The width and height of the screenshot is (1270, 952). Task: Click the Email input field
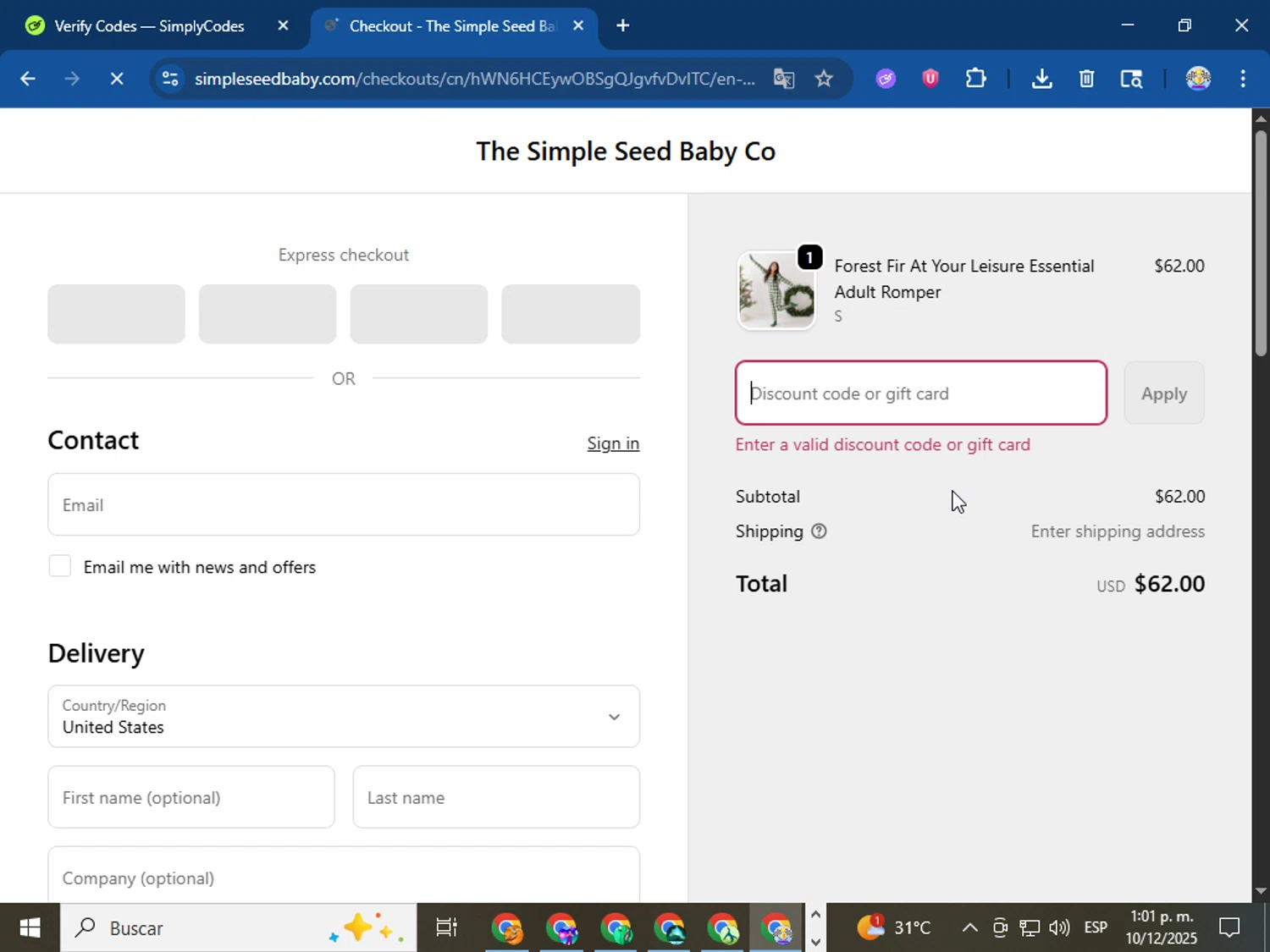[344, 505]
